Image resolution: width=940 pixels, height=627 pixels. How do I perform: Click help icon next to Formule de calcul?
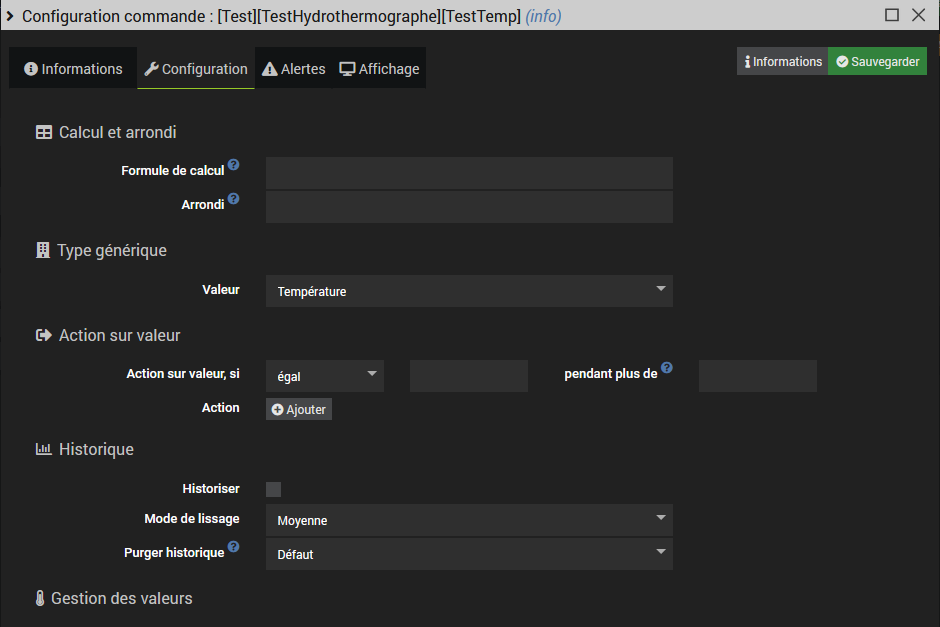(233, 165)
